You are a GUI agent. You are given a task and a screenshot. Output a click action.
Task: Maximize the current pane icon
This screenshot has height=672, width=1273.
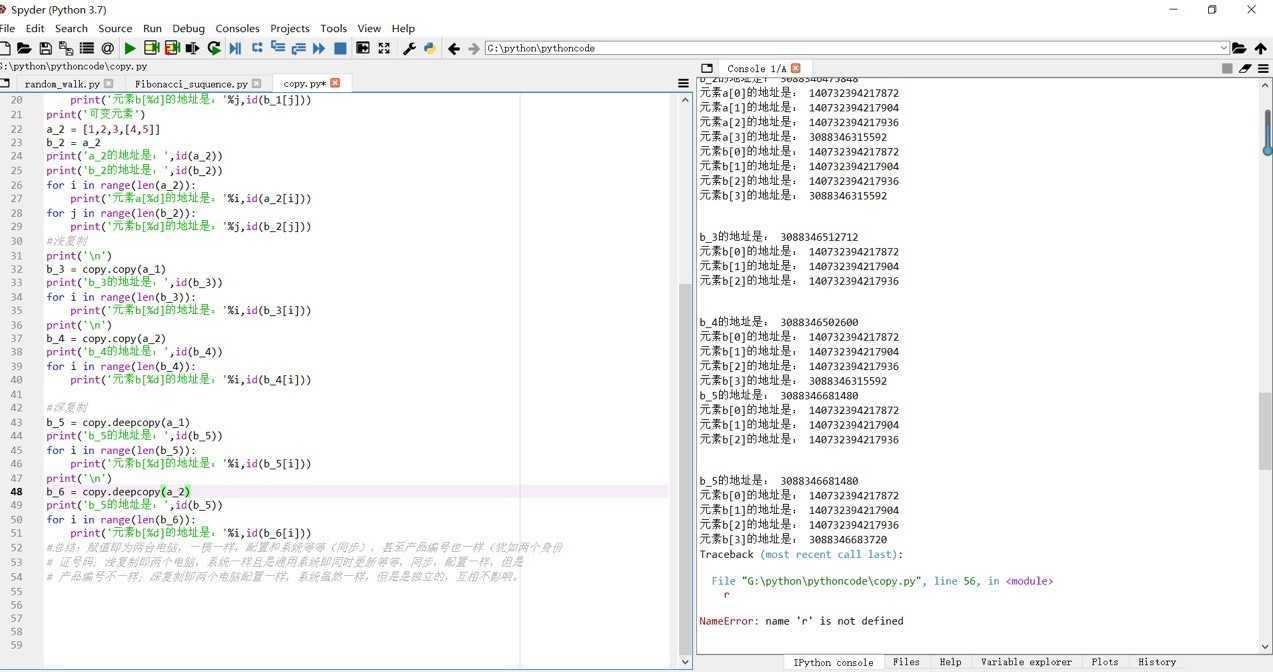(362, 48)
